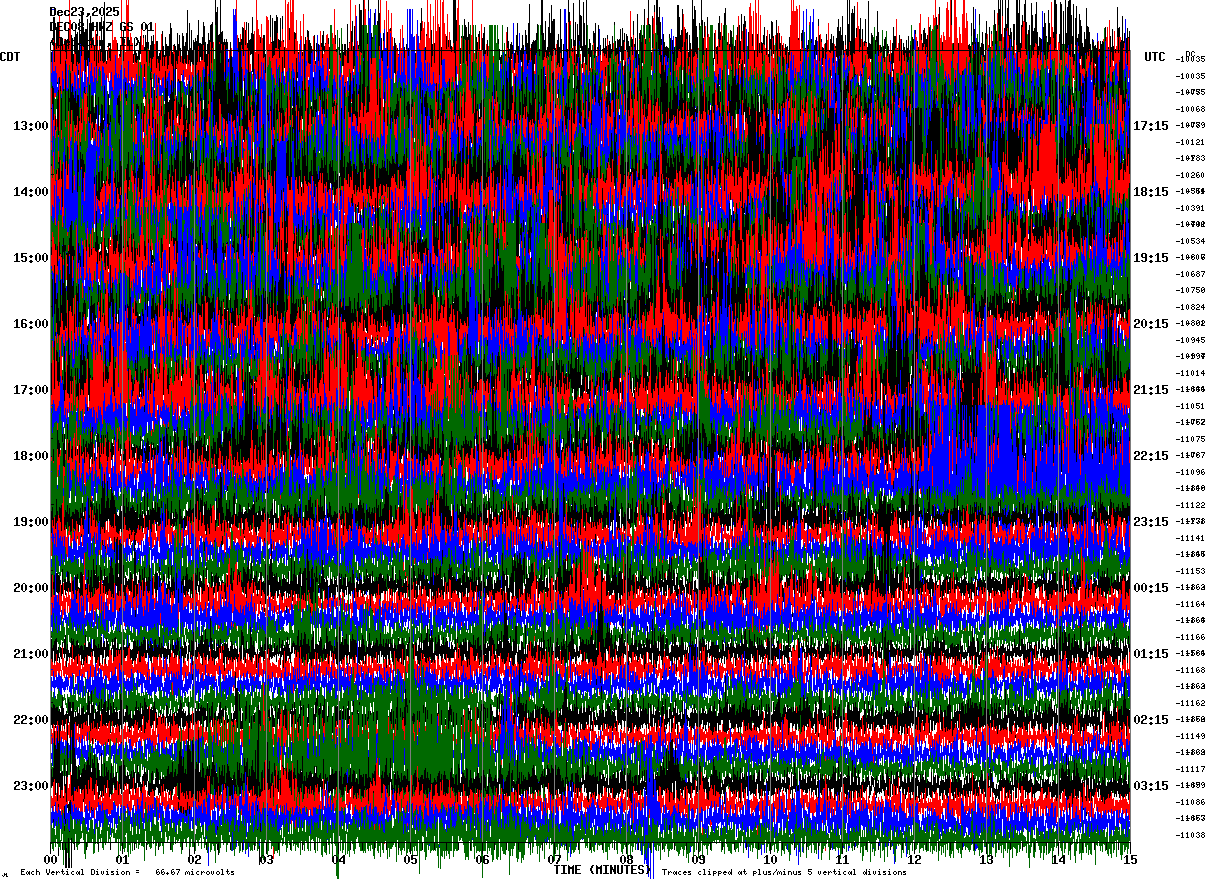Click the 19:15 UTC time label

1151,258
